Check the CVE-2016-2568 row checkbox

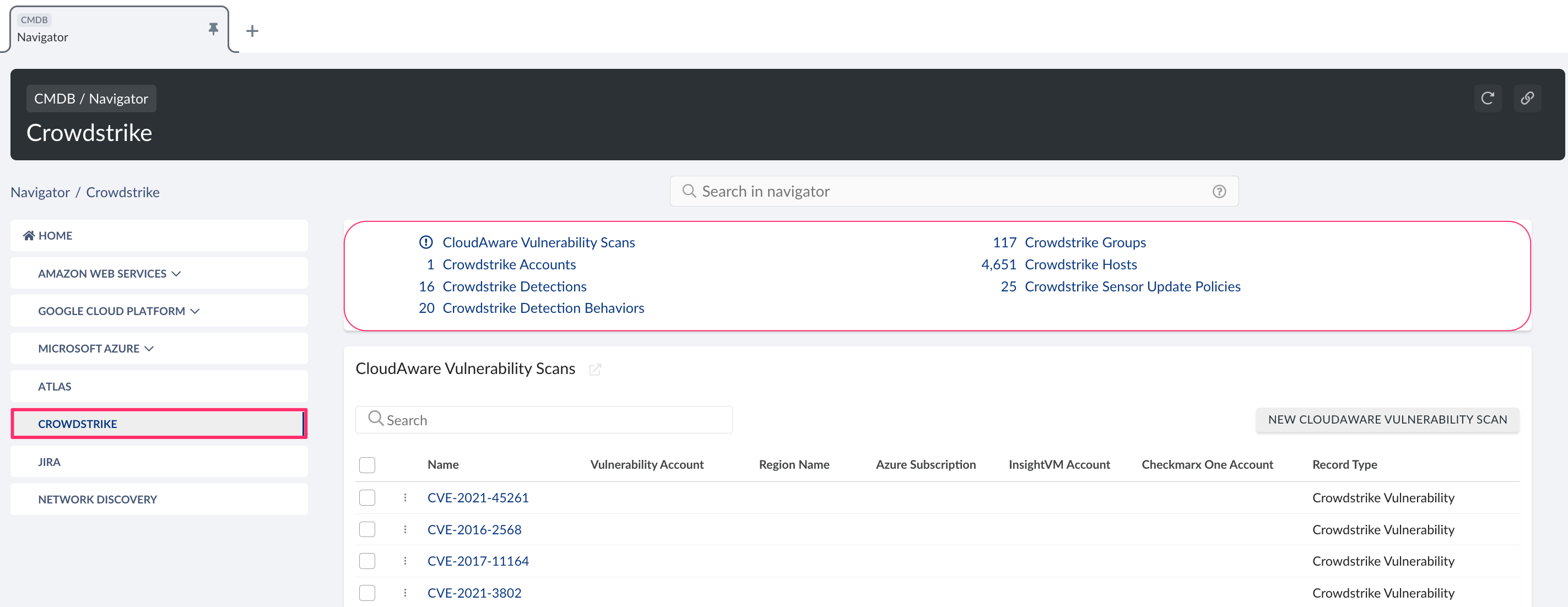[367, 529]
